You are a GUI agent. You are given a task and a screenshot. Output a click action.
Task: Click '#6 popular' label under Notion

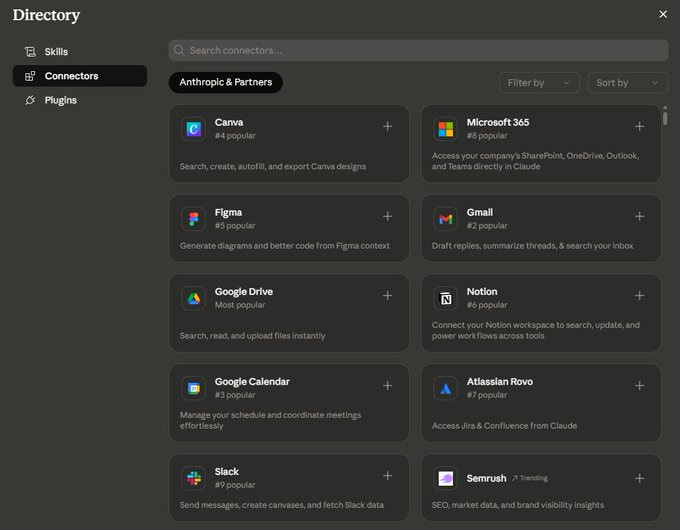pos(487,305)
